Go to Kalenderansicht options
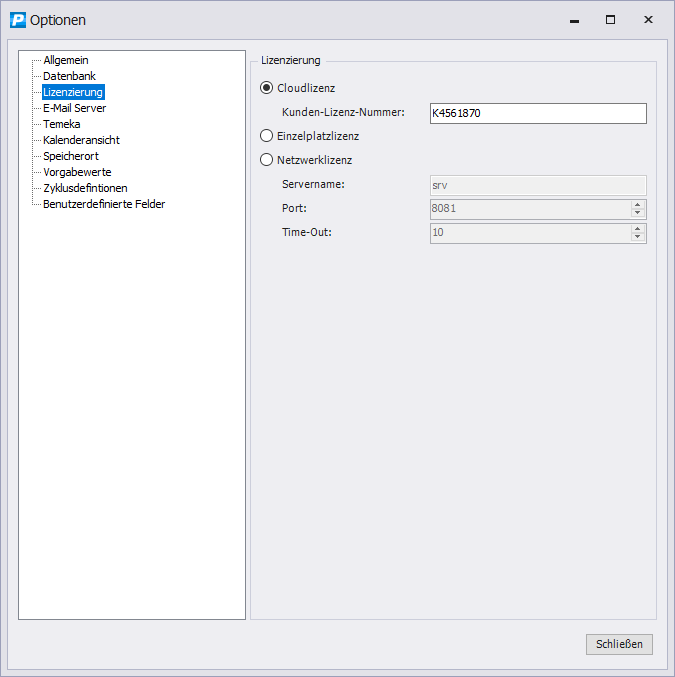675x677 pixels. [x=81, y=140]
